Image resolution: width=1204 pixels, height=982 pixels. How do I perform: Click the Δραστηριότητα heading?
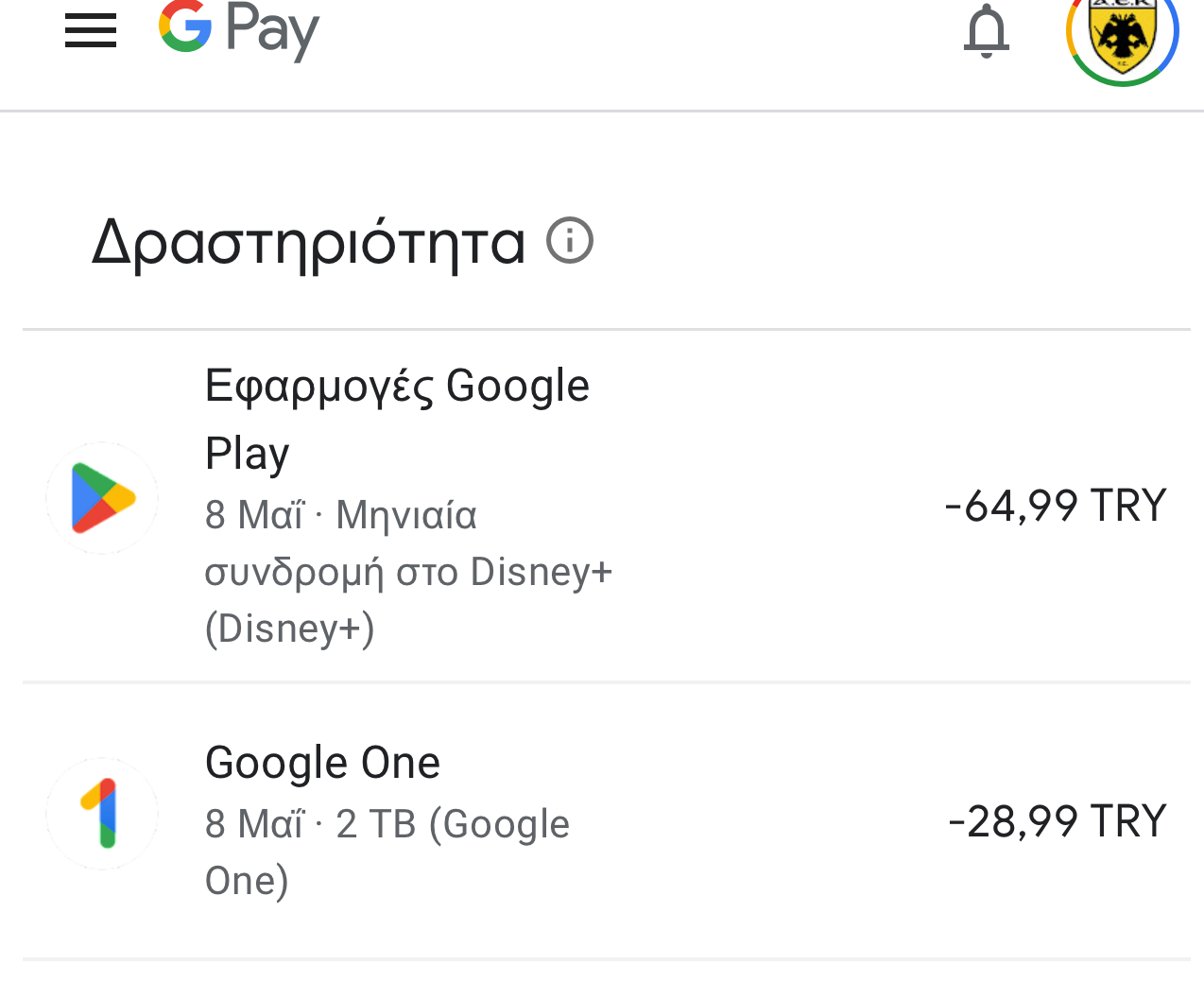click(x=308, y=242)
